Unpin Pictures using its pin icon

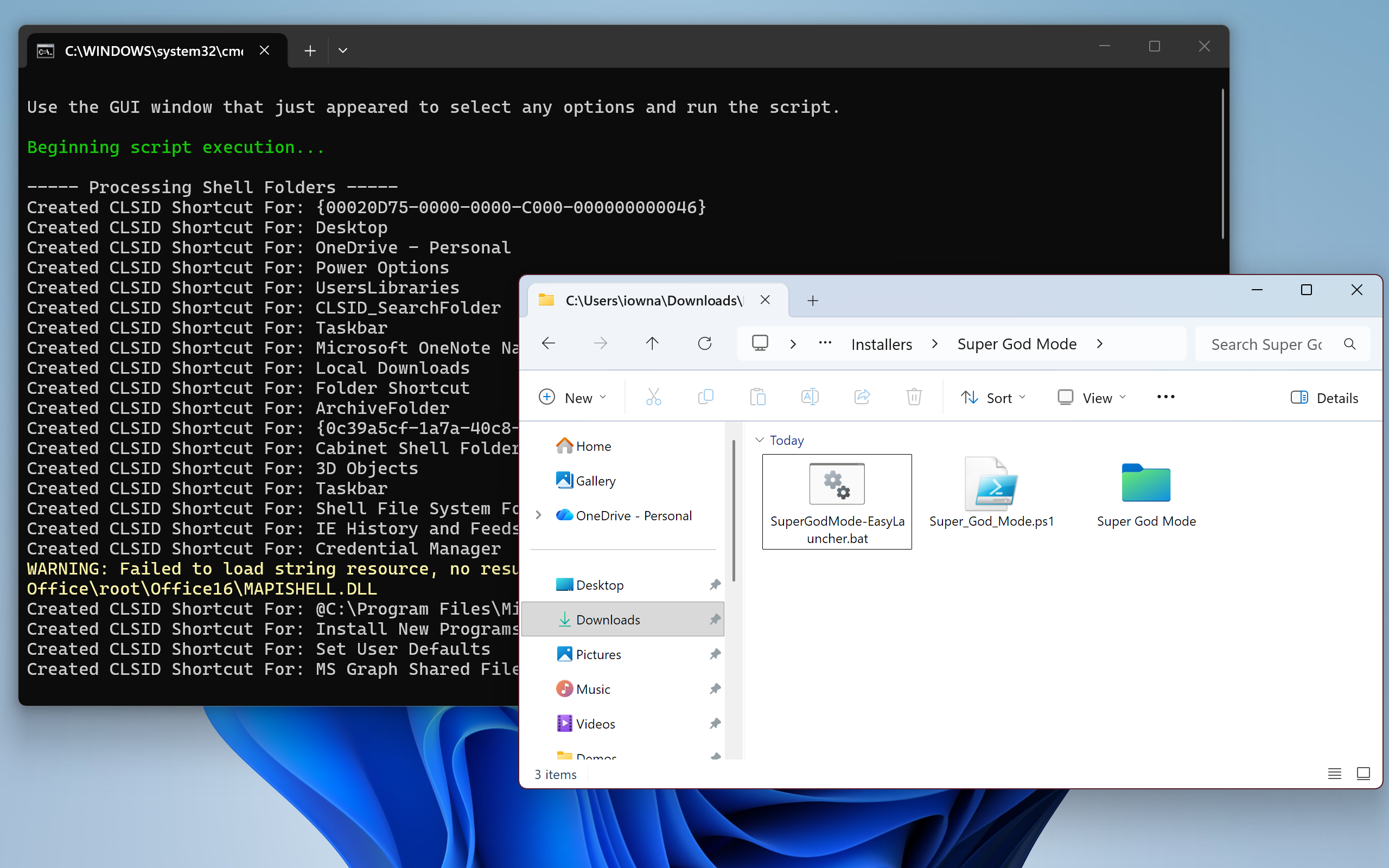[x=715, y=654]
